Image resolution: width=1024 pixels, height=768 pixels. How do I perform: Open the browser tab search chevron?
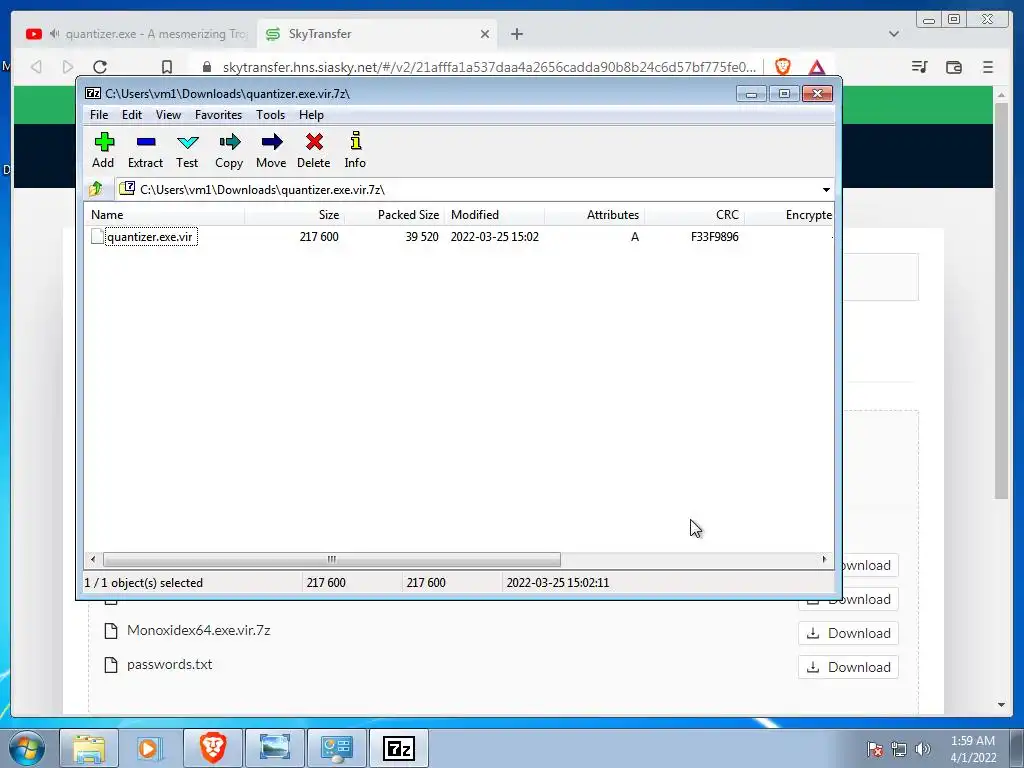(x=894, y=34)
